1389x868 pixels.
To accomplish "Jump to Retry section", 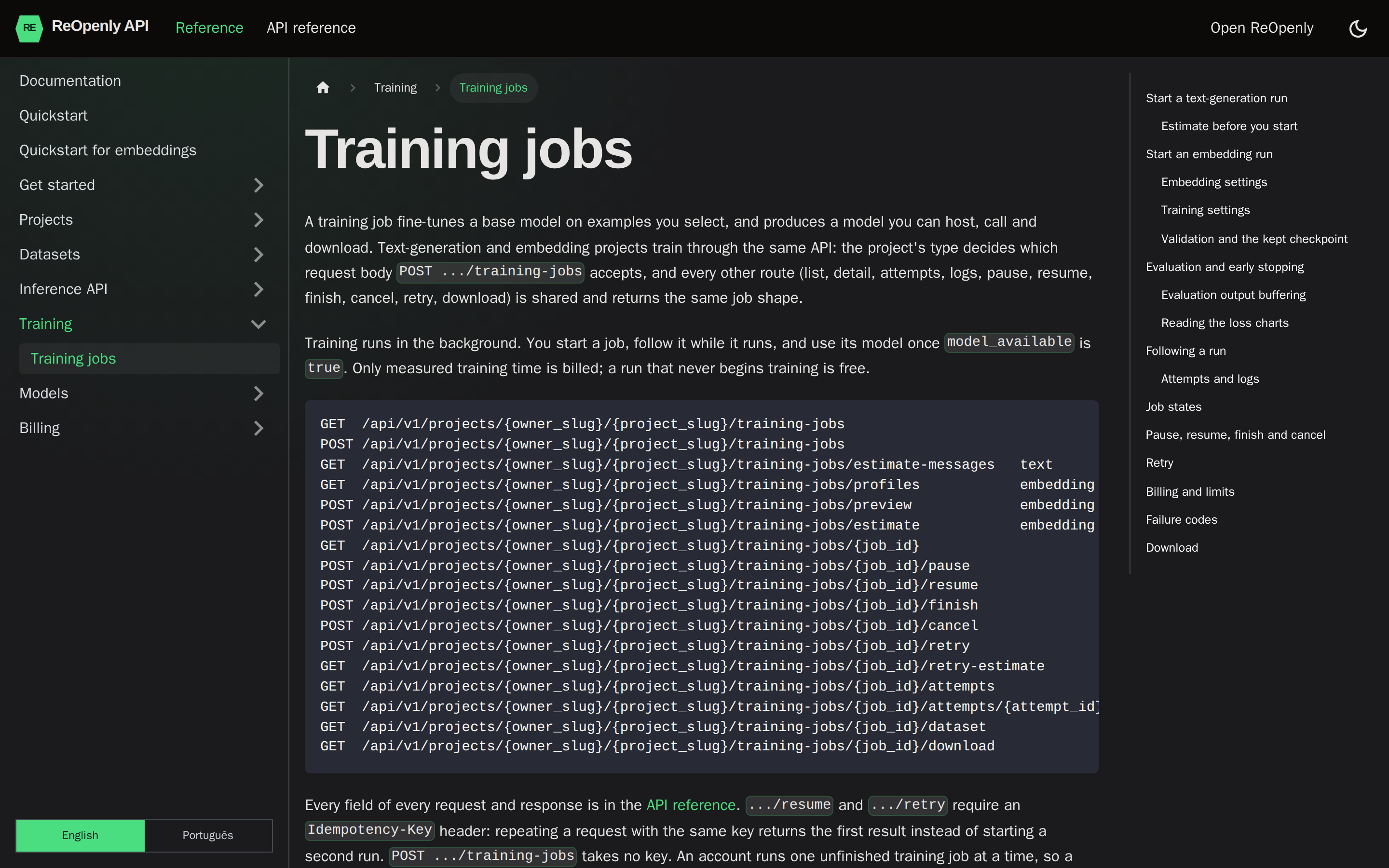I will click(1159, 463).
